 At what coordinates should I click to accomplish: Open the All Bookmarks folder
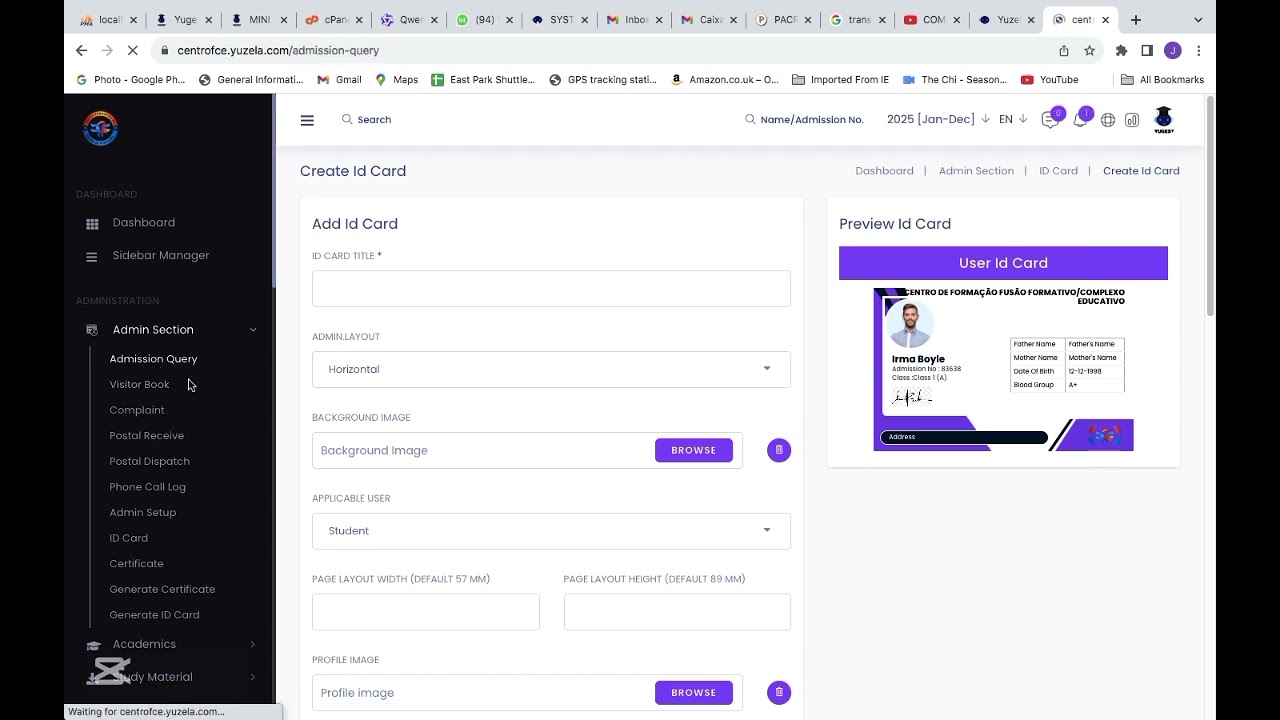click(1162, 80)
